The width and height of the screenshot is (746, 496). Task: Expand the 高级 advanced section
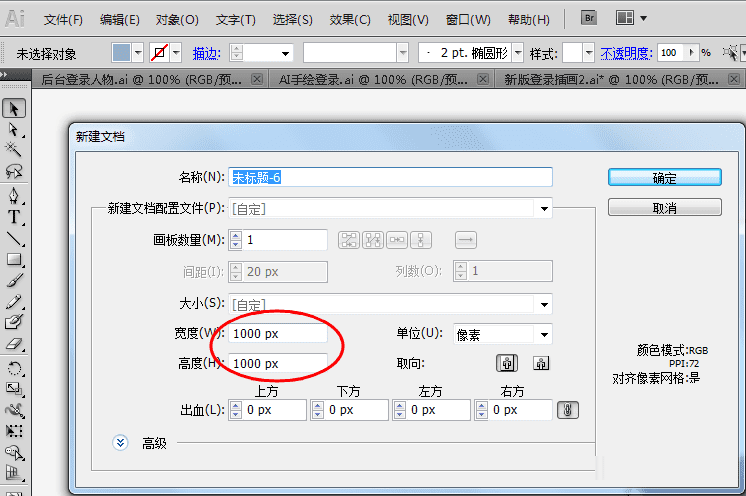[120, 443]
